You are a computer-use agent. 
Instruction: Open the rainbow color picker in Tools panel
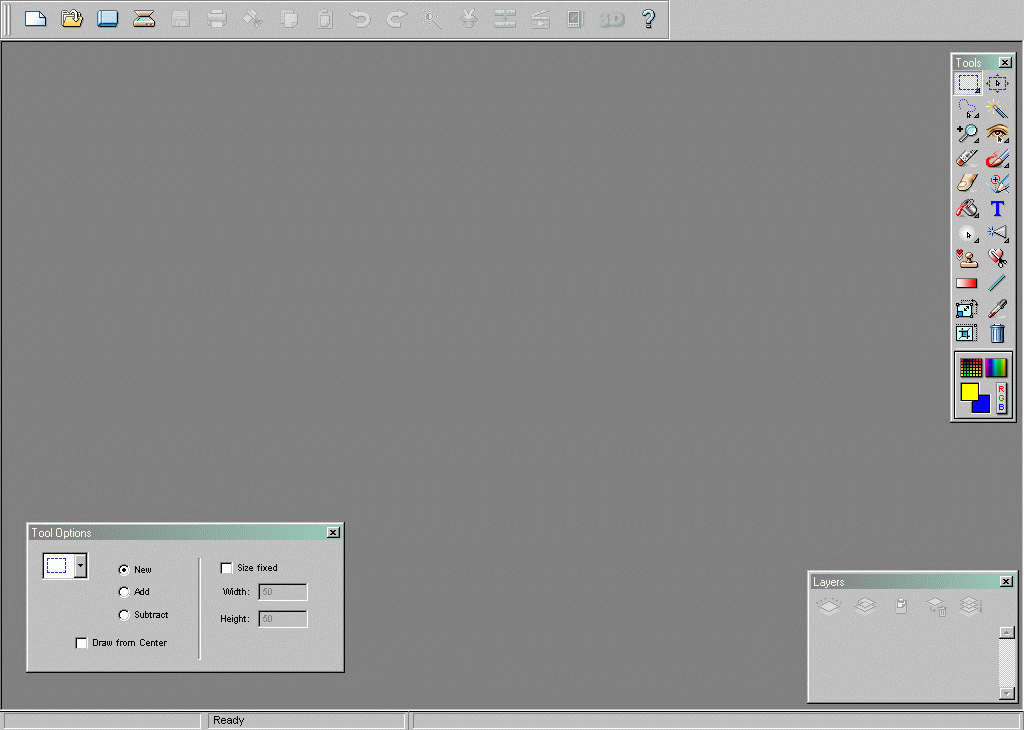click(997, 365)
